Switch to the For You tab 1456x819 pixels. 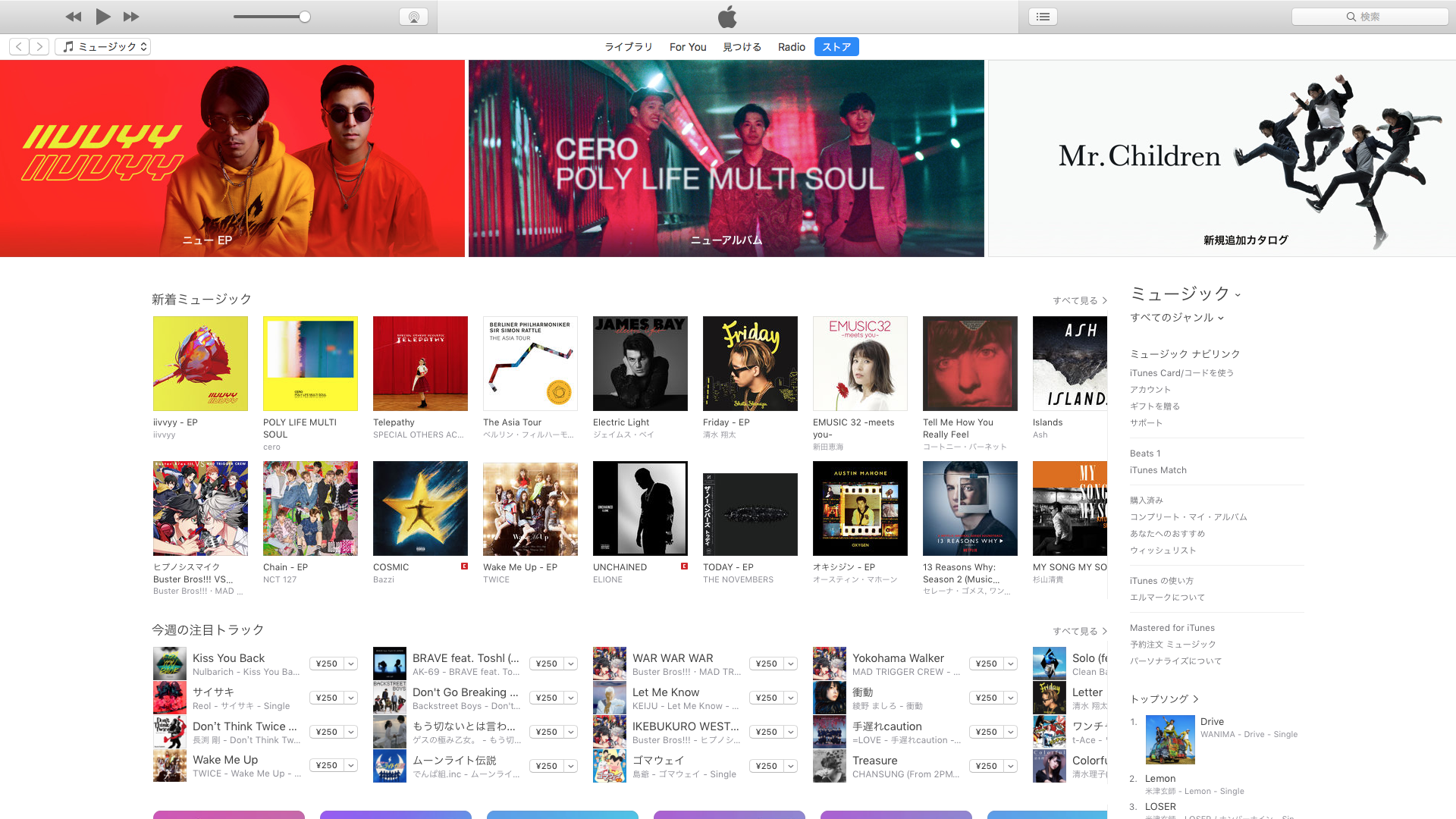[688, 47]
